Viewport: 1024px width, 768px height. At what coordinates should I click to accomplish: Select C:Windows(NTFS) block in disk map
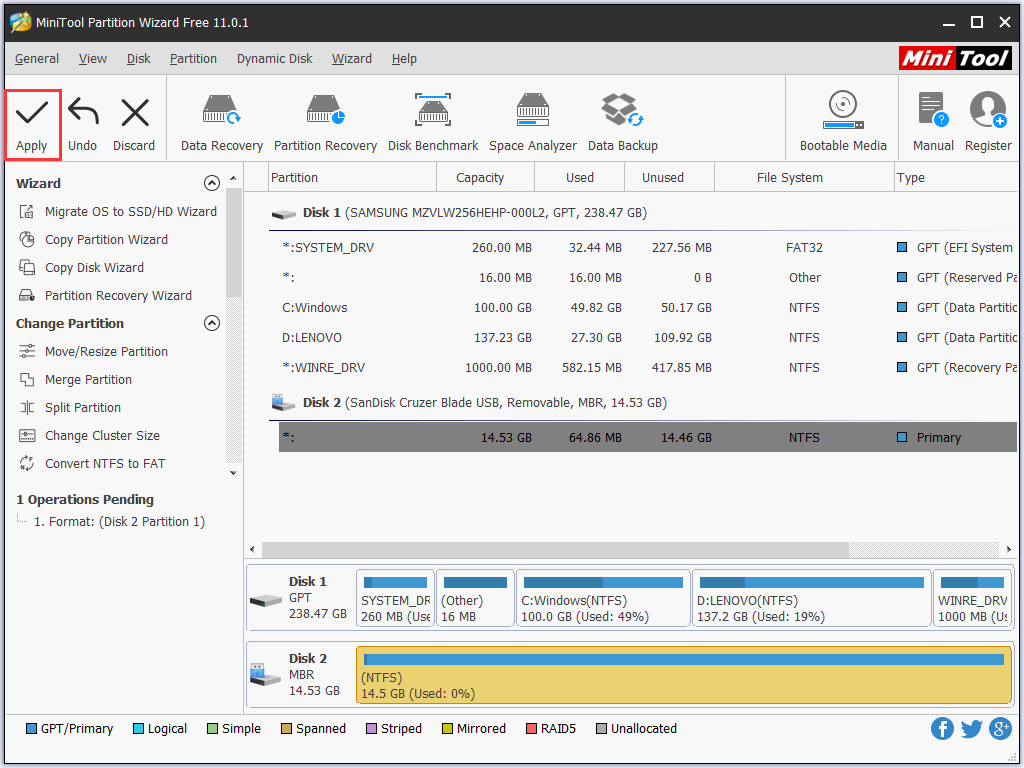point(603,598)
